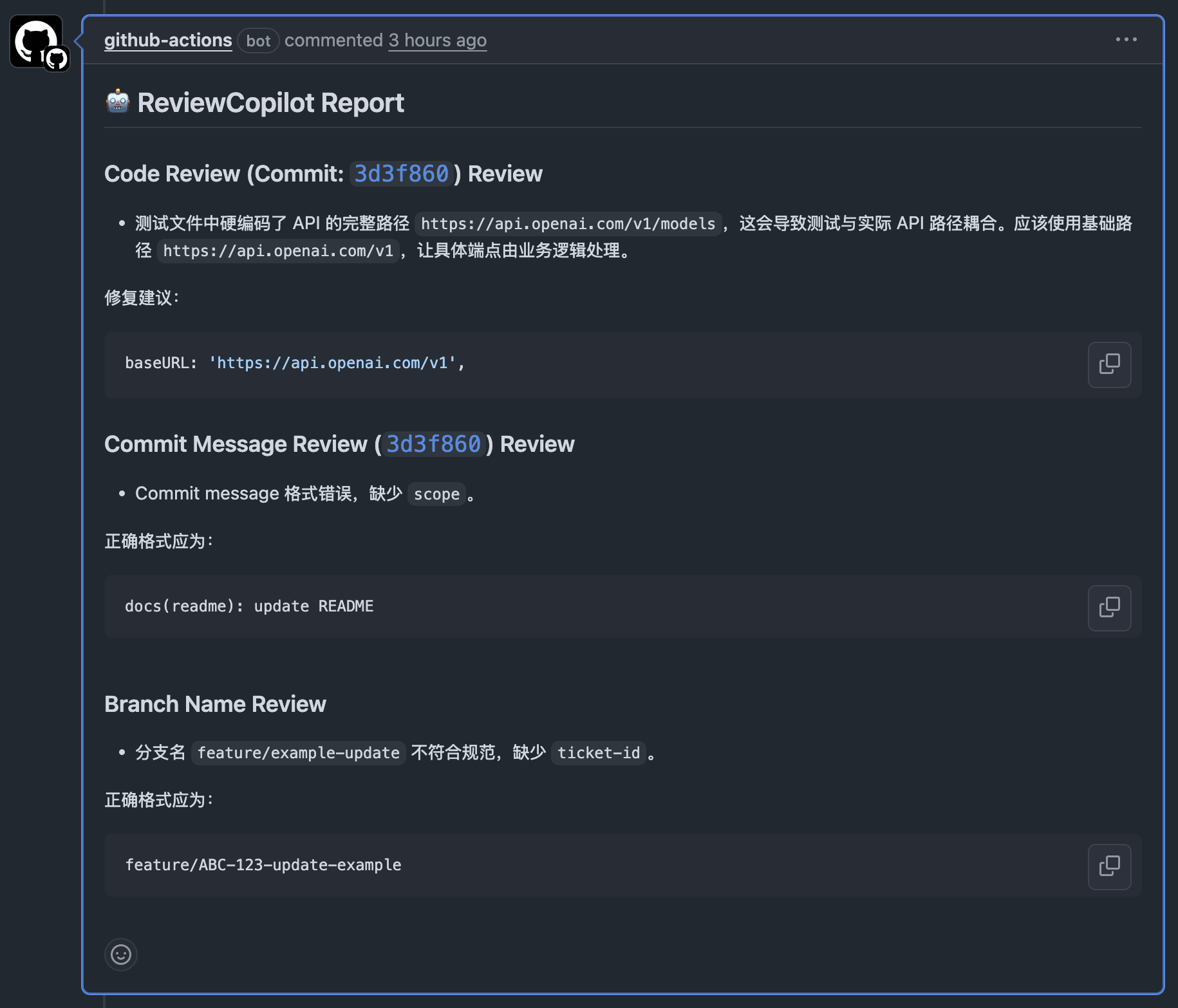Click the github-actions avatar image
The width and height of the screenshot is (1178, 1008).
tap(35, 41)
